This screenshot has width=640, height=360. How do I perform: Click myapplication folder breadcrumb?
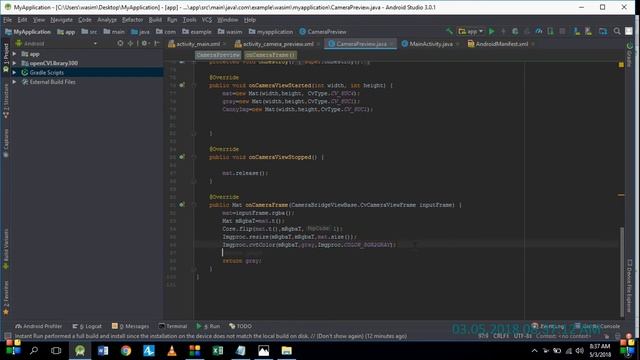[x=271, y=32]
